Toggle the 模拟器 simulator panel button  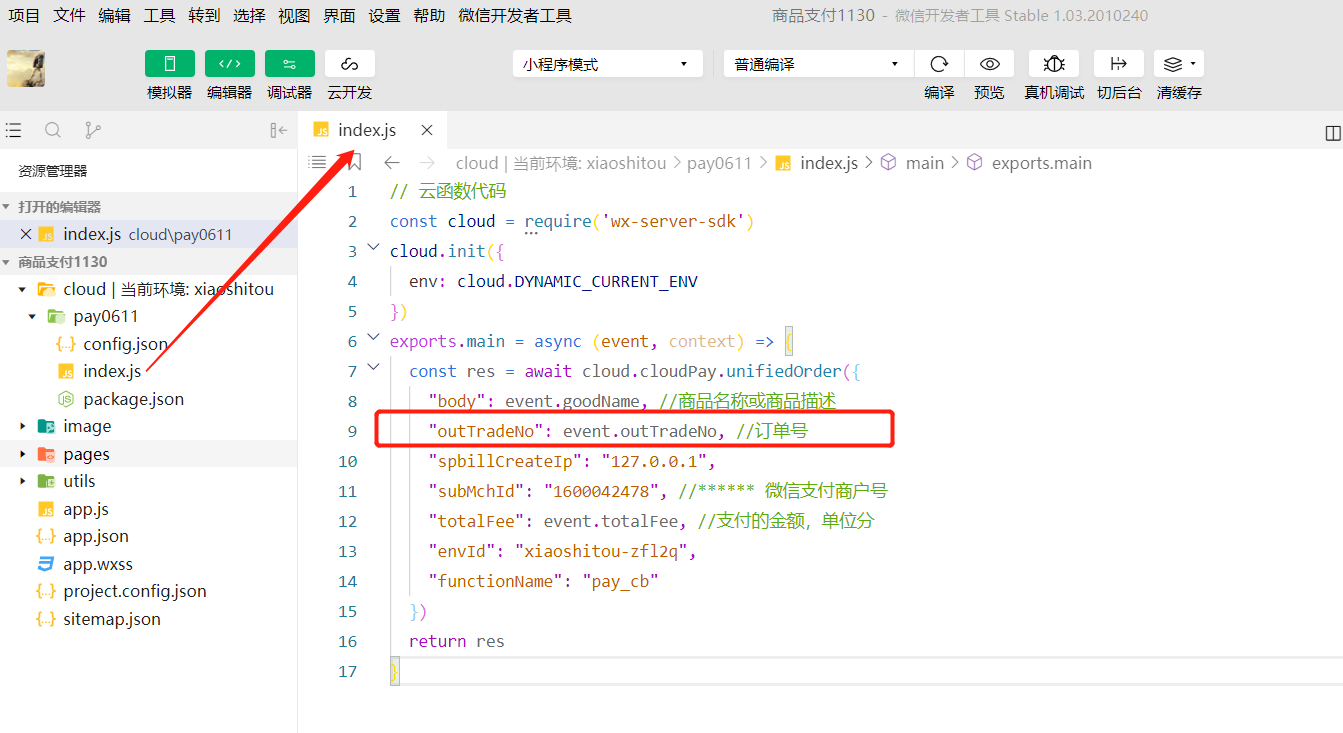pyautogui.click(x=170, y=64)
